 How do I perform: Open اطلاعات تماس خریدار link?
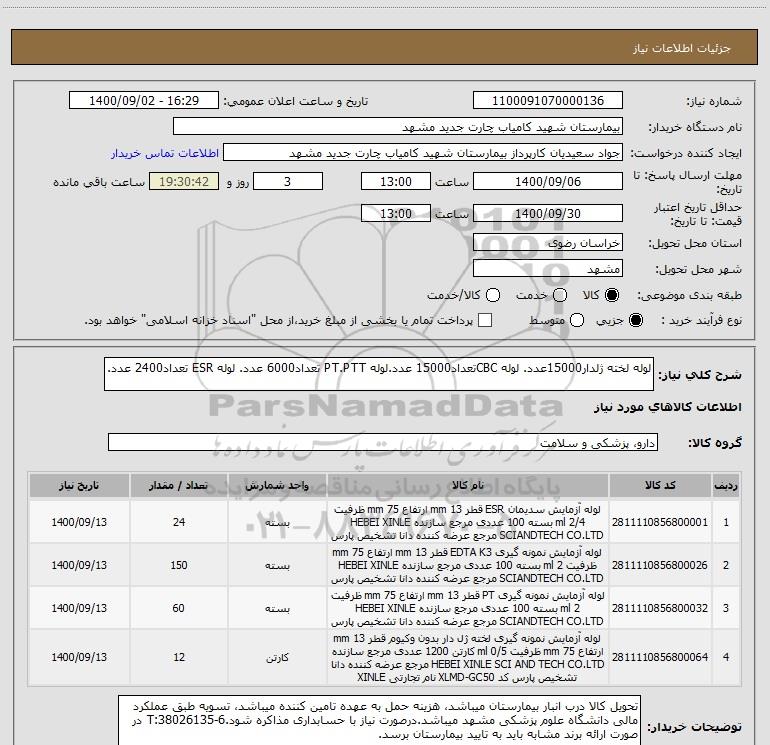165,153
